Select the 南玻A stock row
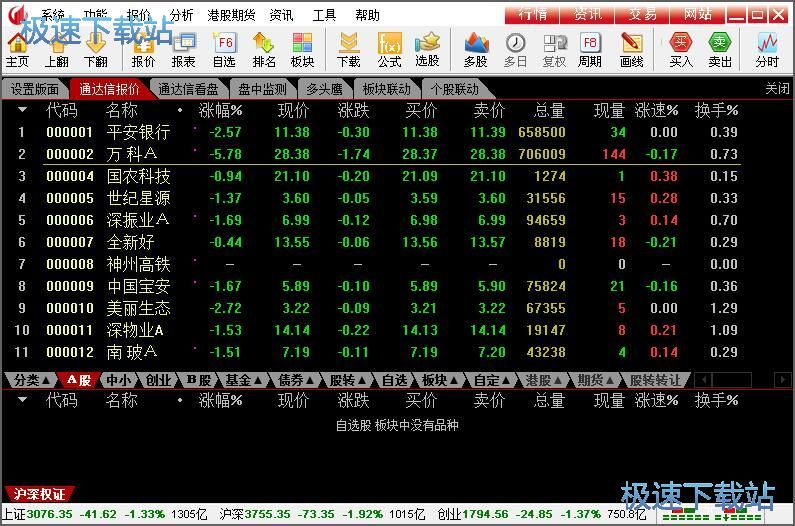The height and width of the screenshot is (526, 795). 377,352
